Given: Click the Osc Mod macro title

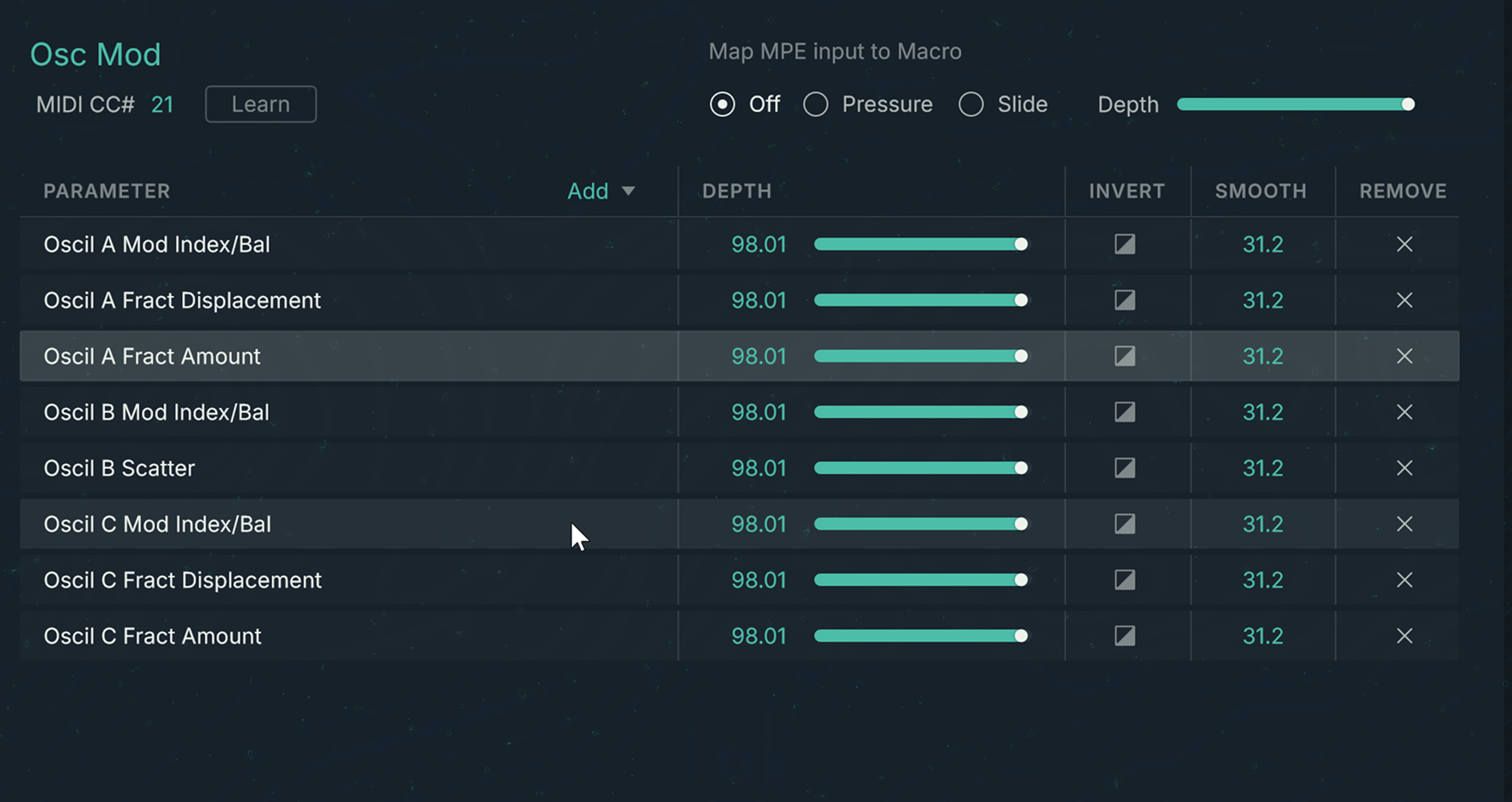Looking at the screenshot, I should click(x=95, y=54).
